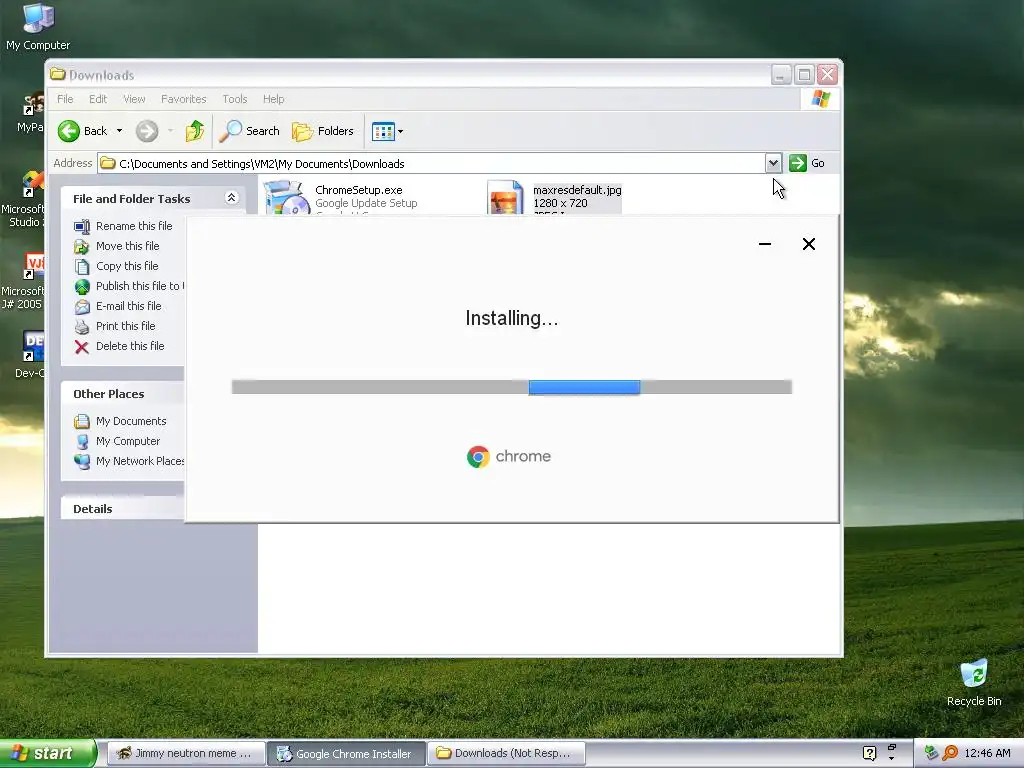Image resolution: width=1024 pixels, height=768 pixels.
Task: Click the ChromeSetup.exe file name
Action: point(359,190)
